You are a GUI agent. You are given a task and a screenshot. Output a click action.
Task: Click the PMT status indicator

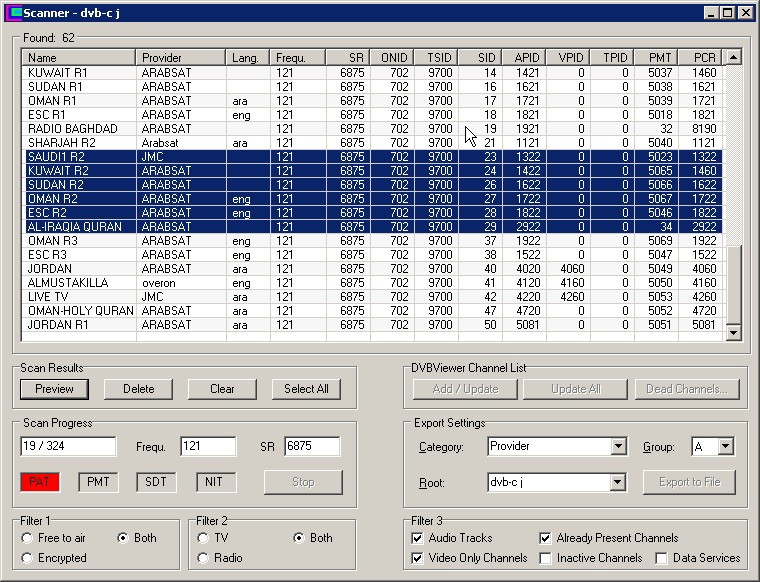(x=98, y=482)
